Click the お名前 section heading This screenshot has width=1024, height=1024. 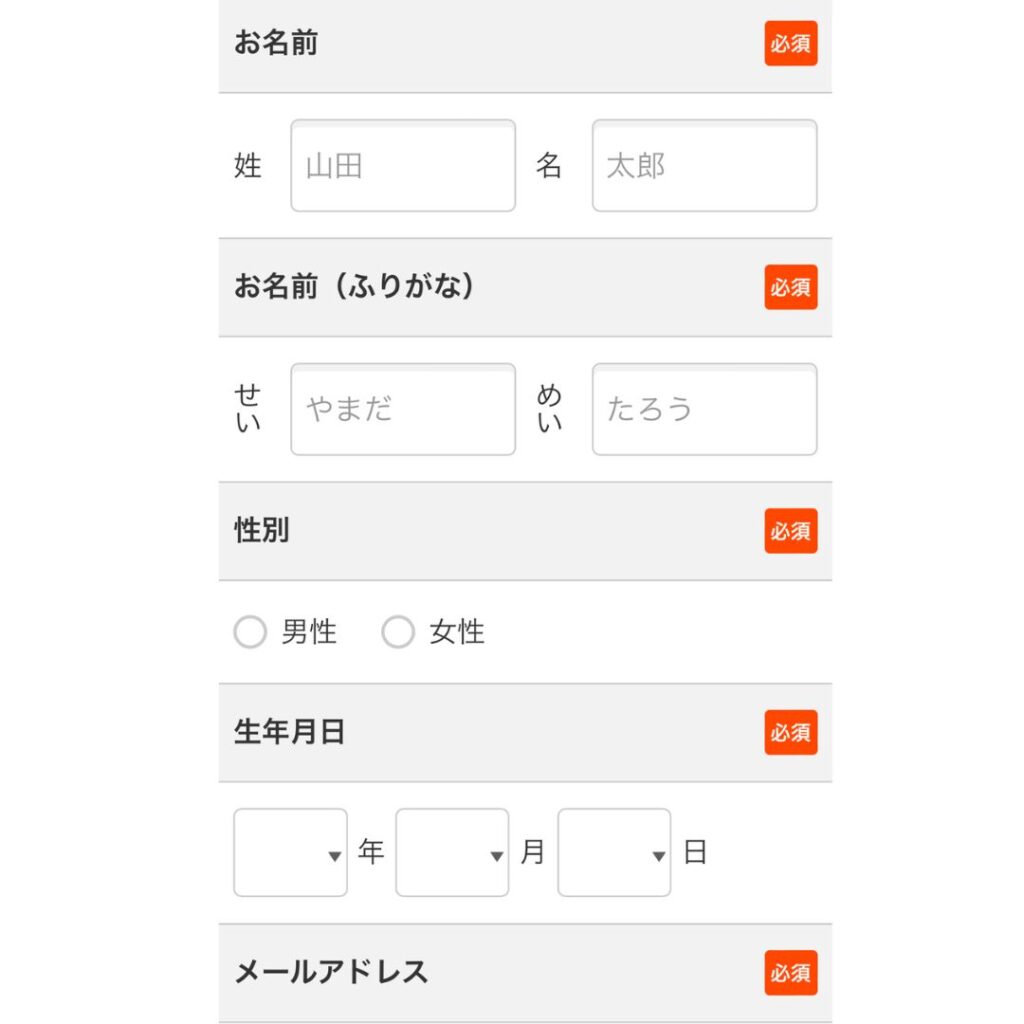coord(276,44)
